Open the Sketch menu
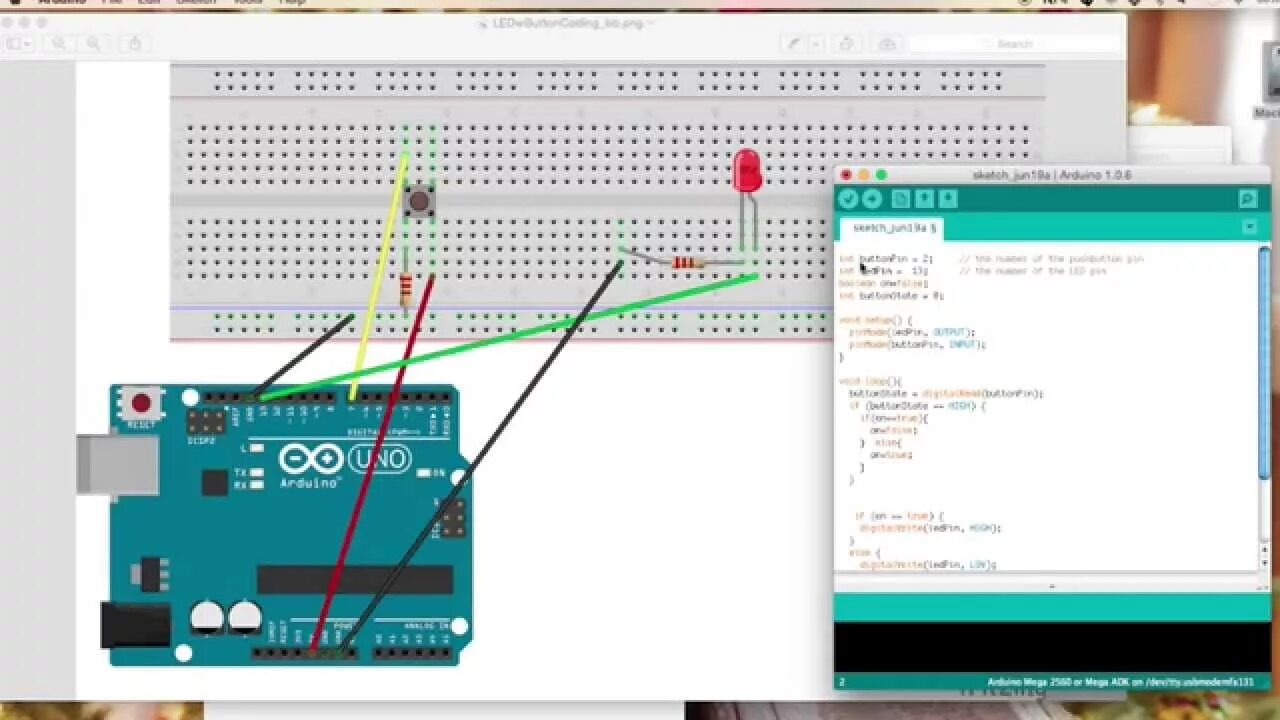 [196, 3]
